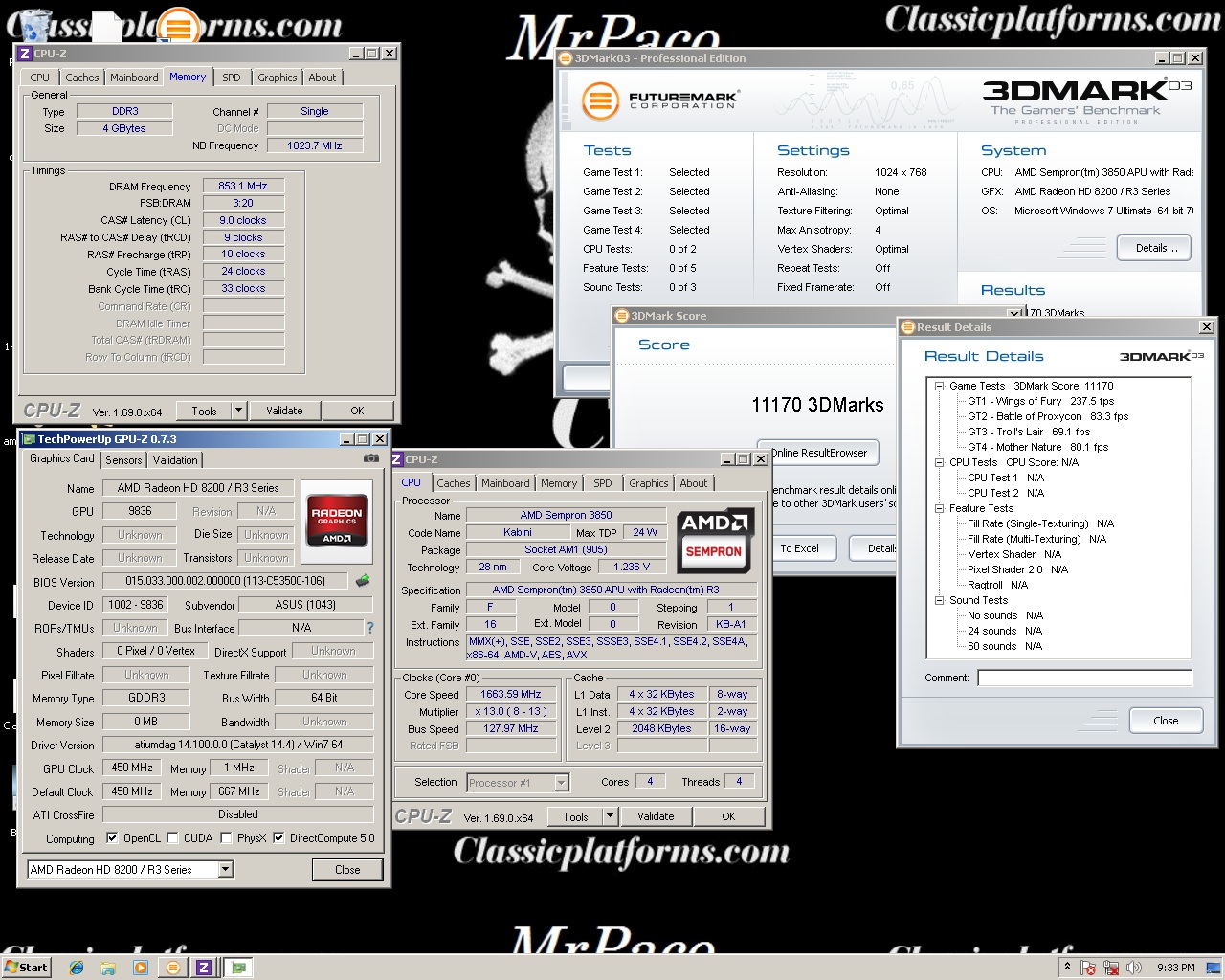Open the 3DMarks results dropdown arrow

click(1014, 313)
